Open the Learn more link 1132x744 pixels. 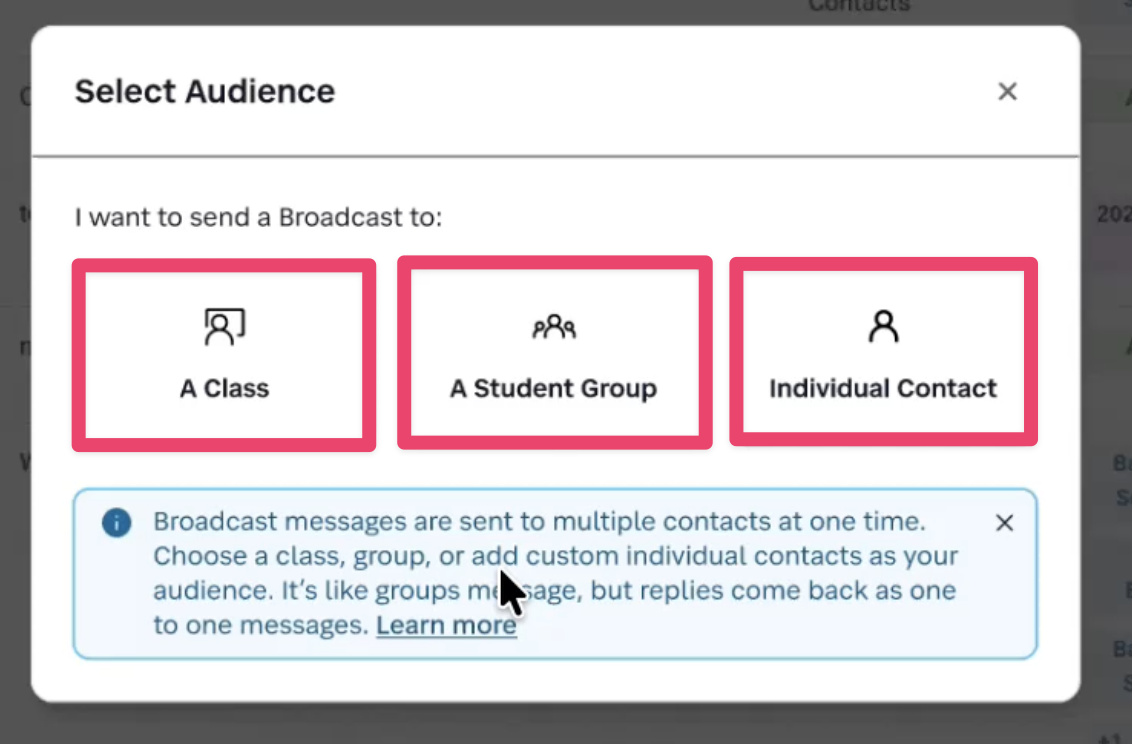[x=446, y=626]
